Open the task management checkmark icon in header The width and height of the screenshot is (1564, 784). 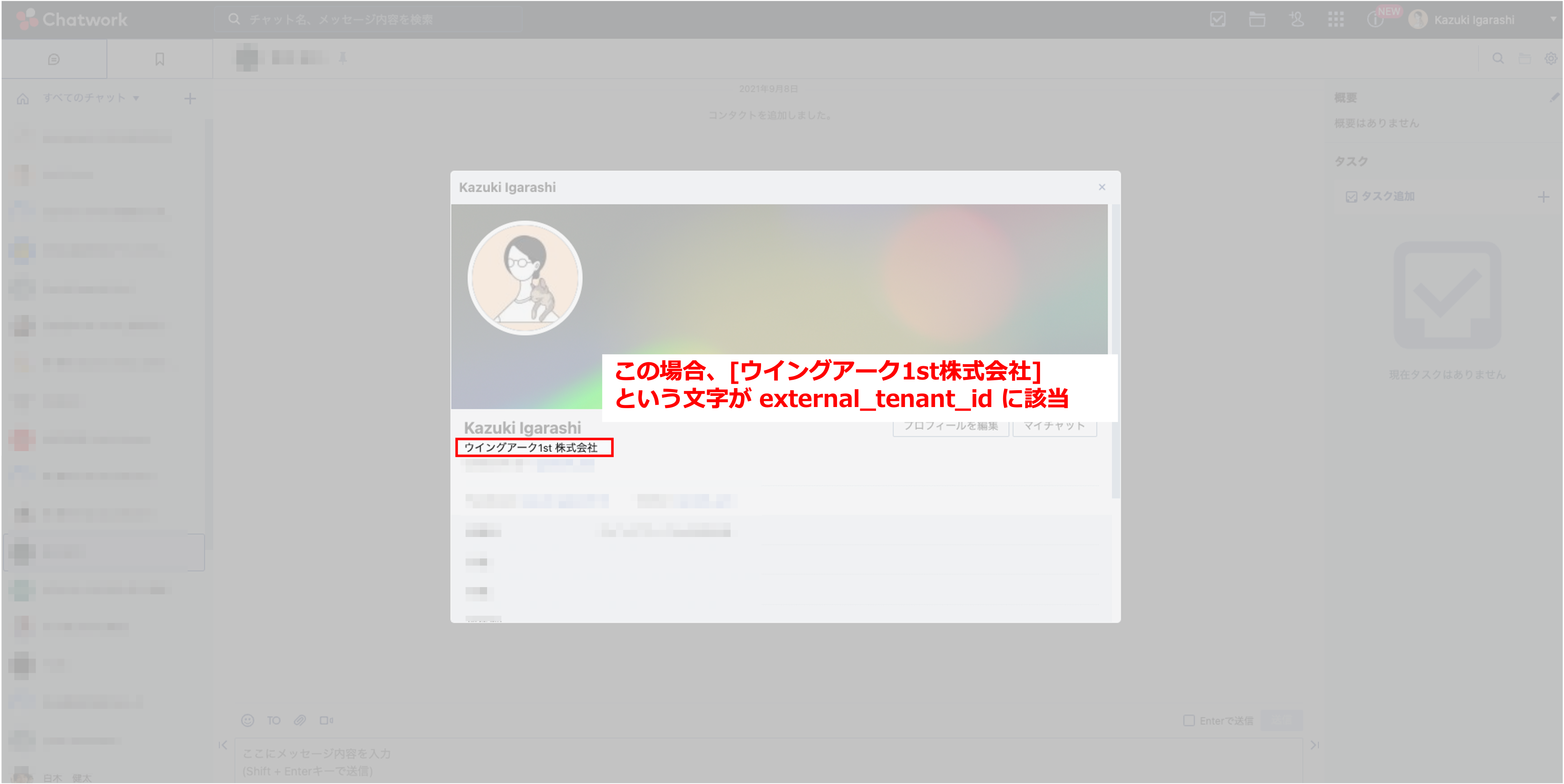1217,19
